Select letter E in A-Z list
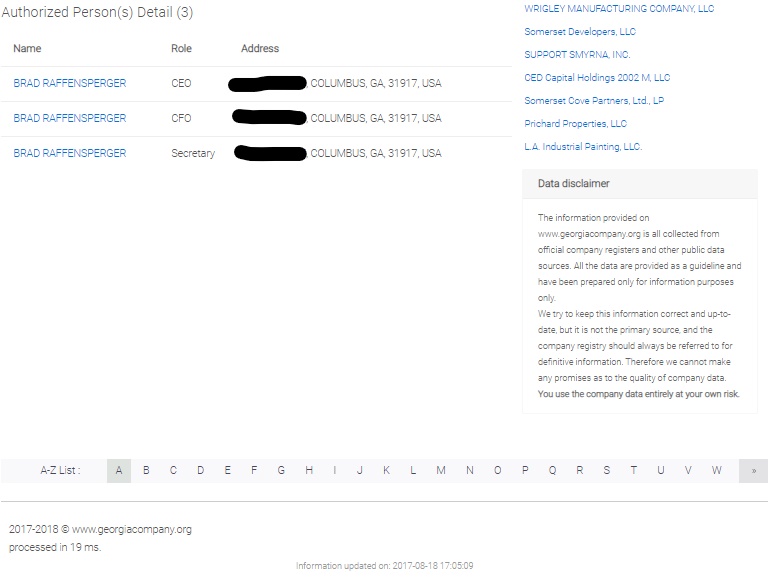 pos(227,471)
